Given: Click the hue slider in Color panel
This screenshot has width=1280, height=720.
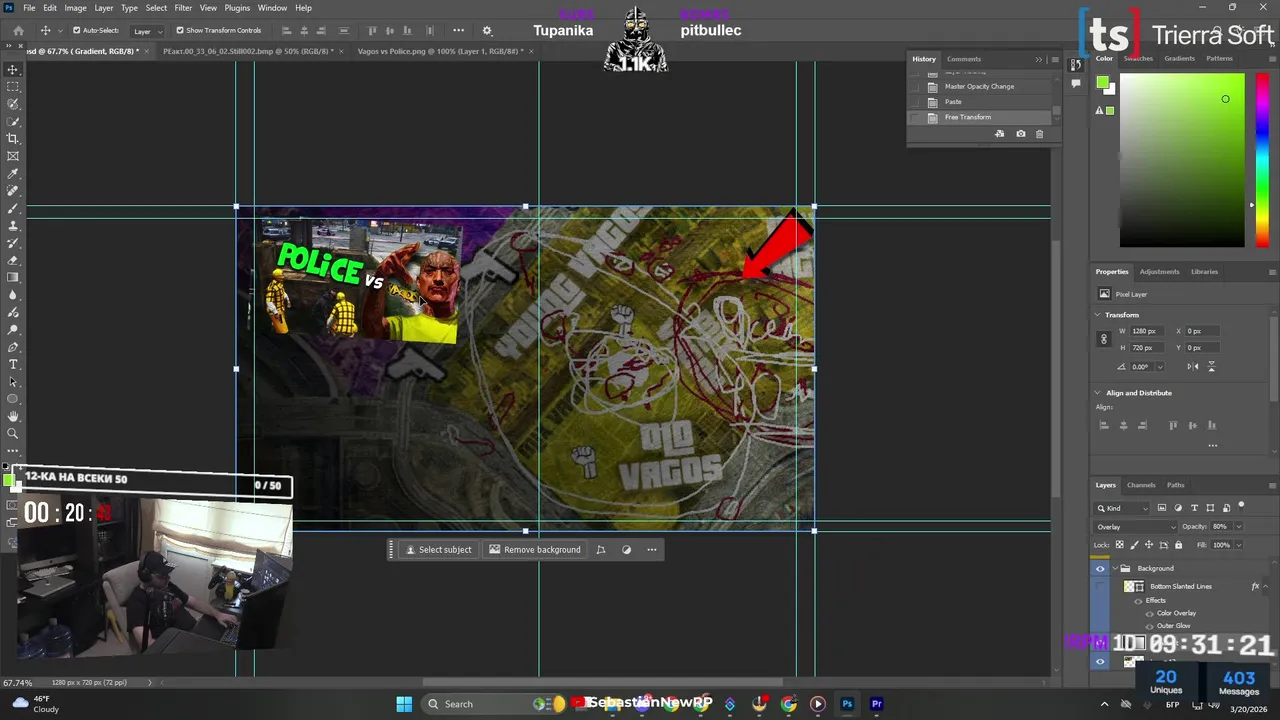Looking at the screenshot, I should pos(1261,160).
